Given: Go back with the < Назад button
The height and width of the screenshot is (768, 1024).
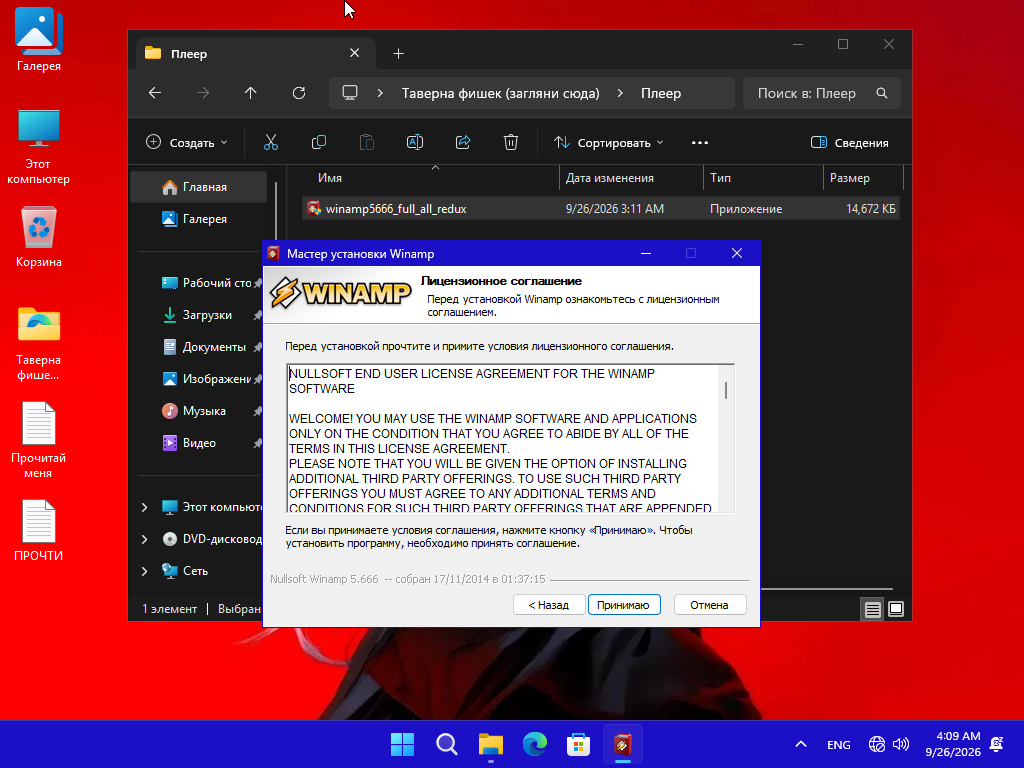Looking at the screenshot, I should 548,605.
